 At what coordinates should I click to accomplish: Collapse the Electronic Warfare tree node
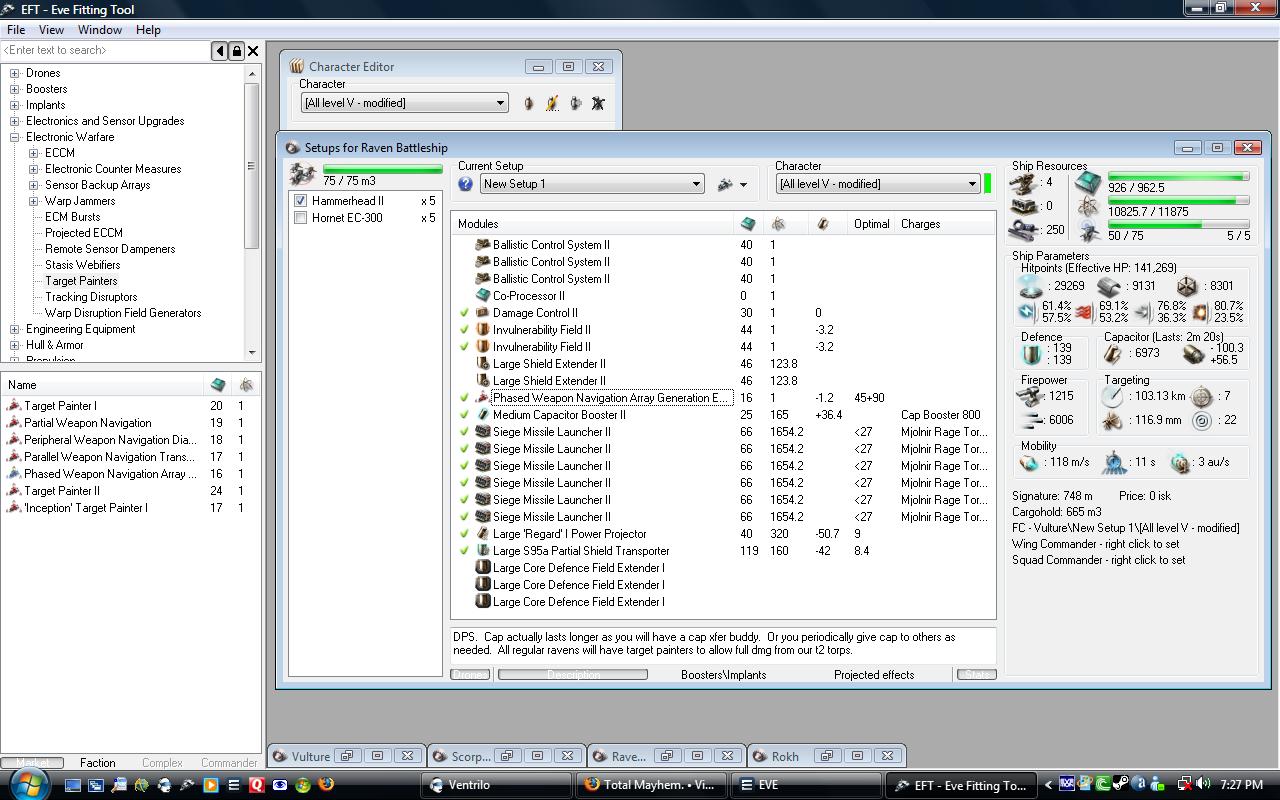click(15, 137)
